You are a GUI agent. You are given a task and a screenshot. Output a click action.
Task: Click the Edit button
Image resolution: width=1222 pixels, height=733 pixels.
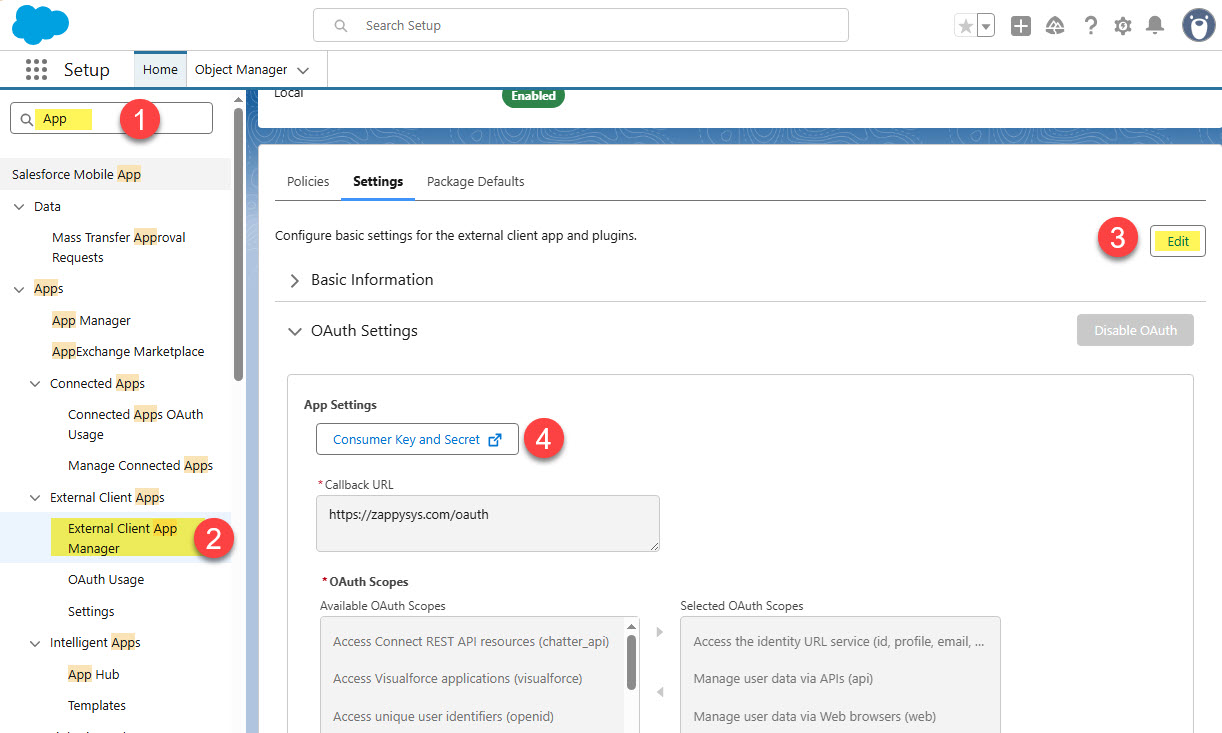1177,241
